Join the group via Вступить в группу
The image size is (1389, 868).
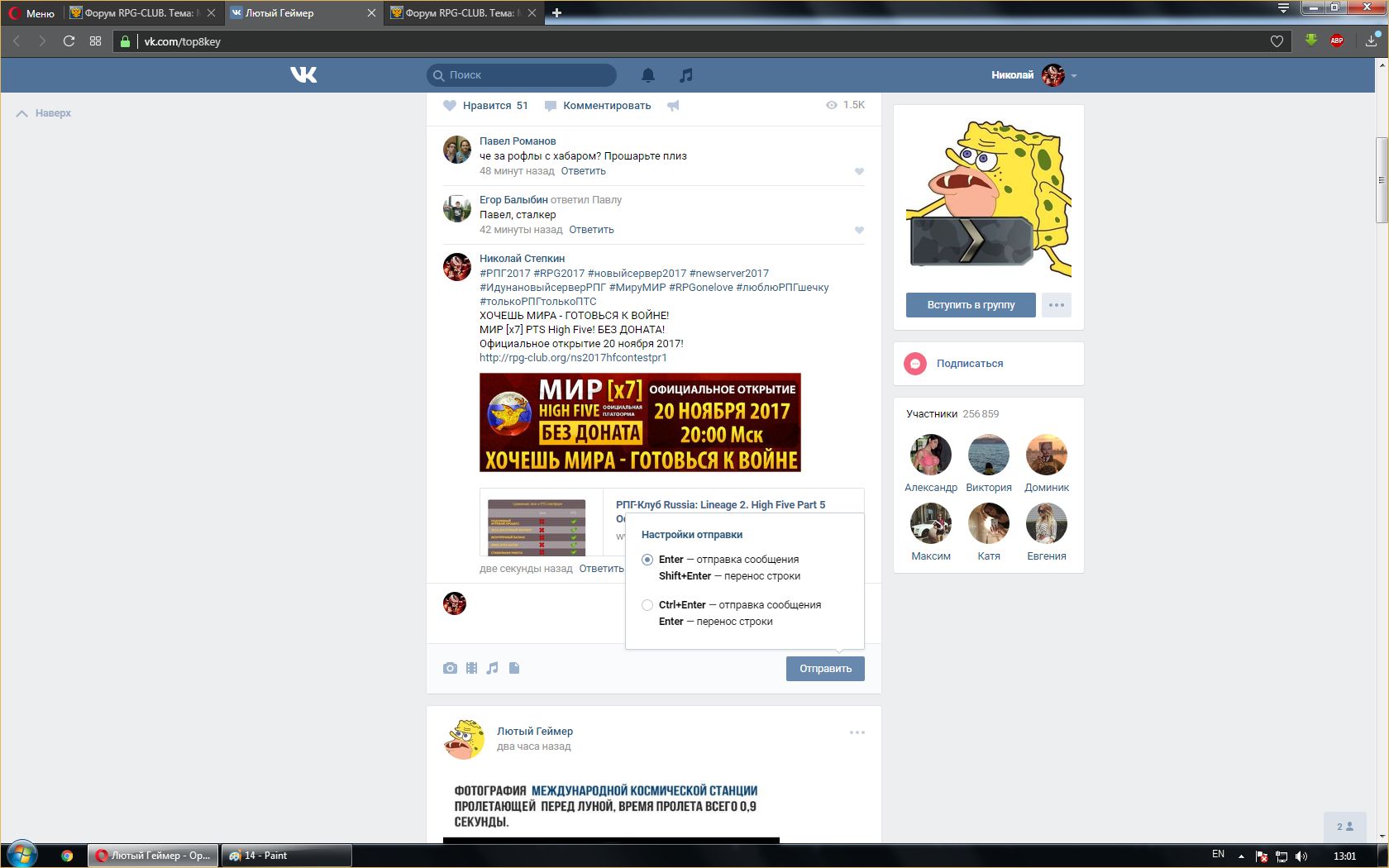971,305
